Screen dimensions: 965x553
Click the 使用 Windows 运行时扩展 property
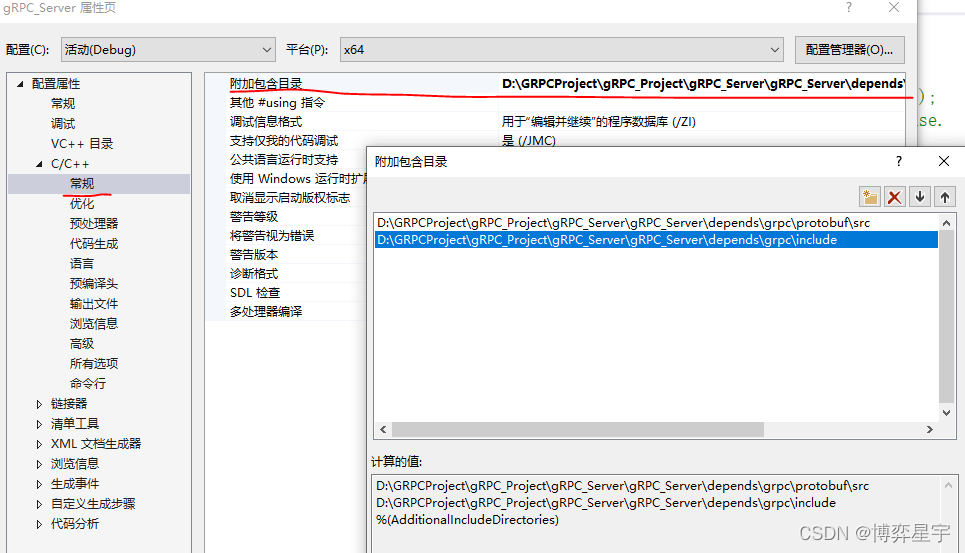click(298, 179)
